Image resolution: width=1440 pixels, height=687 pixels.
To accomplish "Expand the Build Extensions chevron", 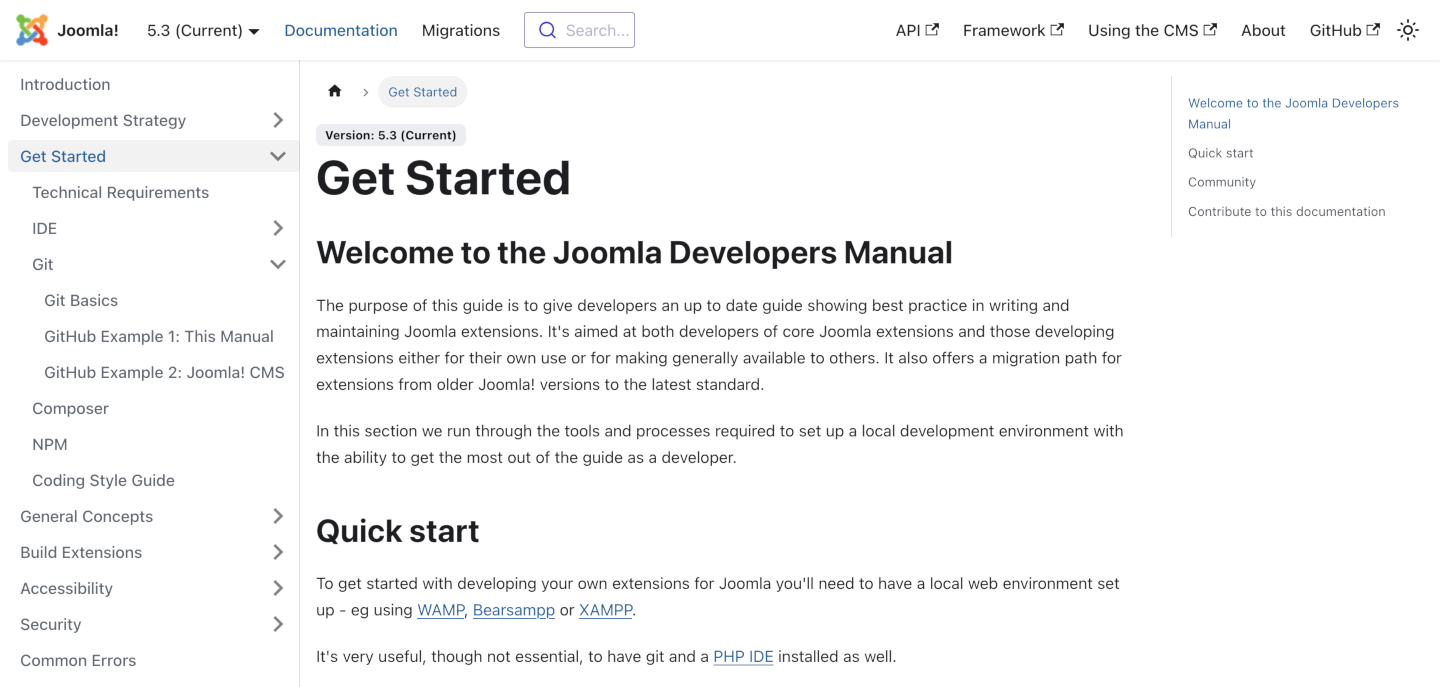I will point(278,552).
